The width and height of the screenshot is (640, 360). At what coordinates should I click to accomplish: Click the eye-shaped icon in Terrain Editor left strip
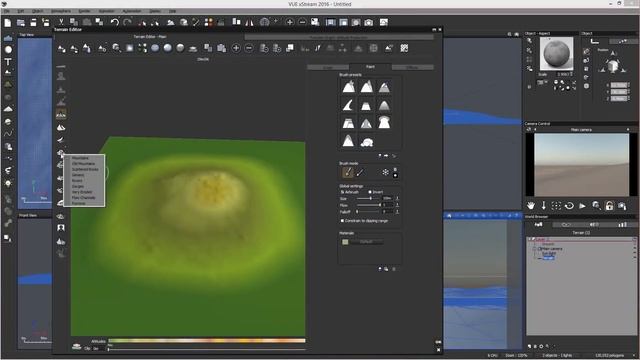tap(61, 216)
